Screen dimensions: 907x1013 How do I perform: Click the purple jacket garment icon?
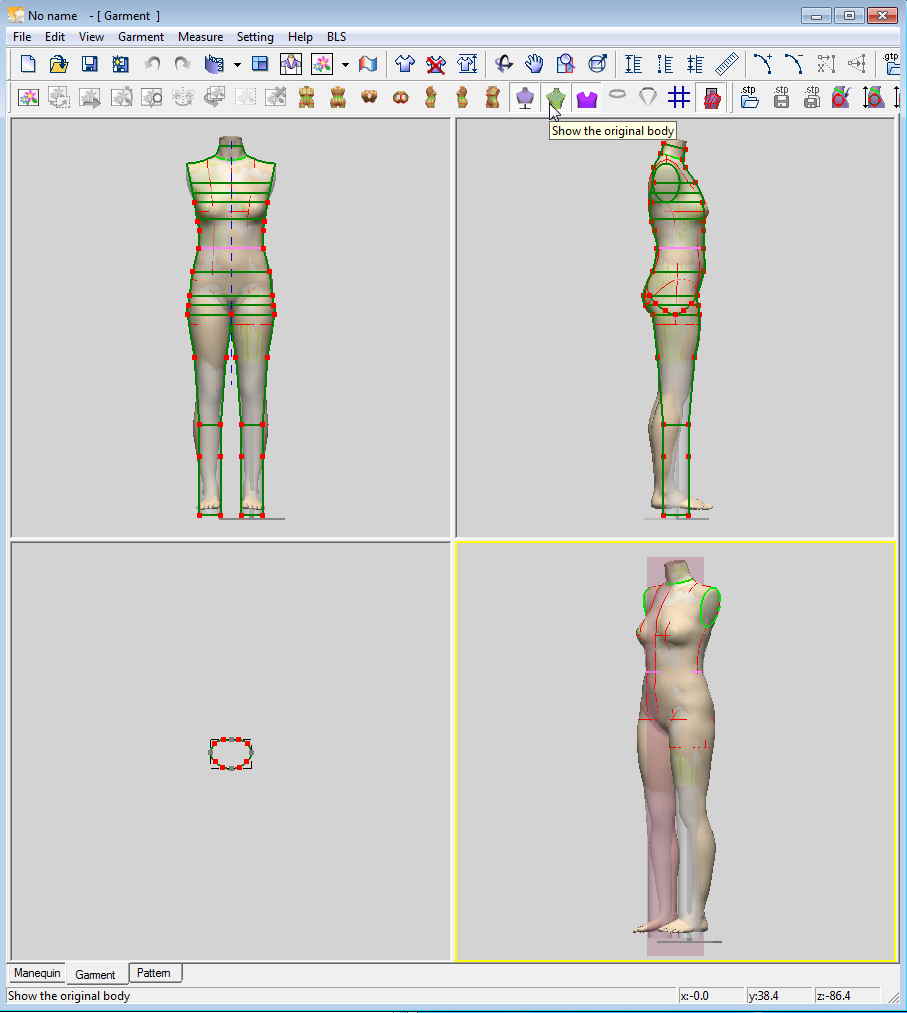tap(291, 63)
